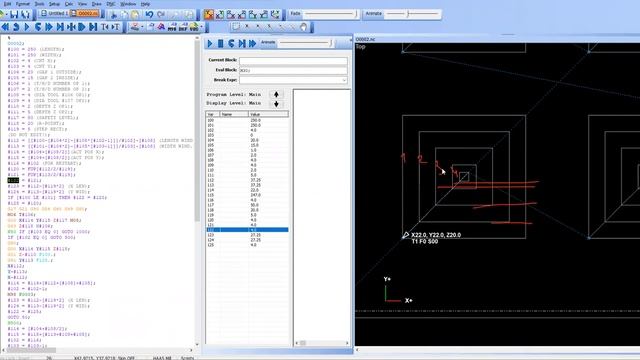Click the single play arrow in editor toolbar
This screenshot has height=360, width=640.
[27, 27]
